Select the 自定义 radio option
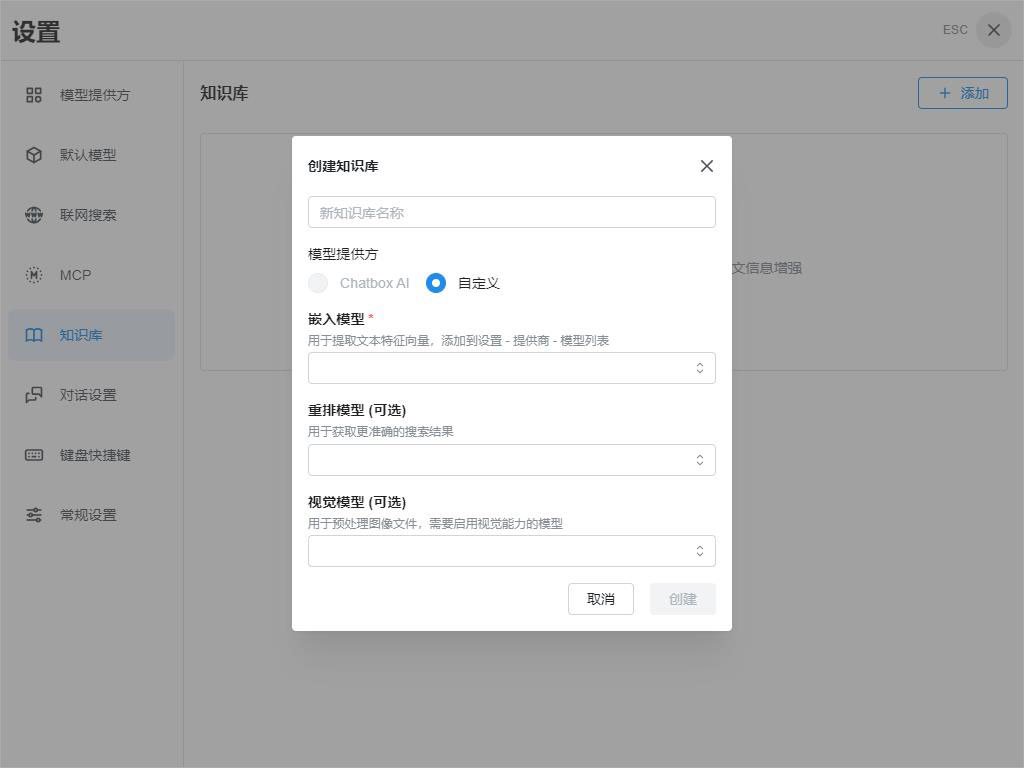 pos(436,283)
